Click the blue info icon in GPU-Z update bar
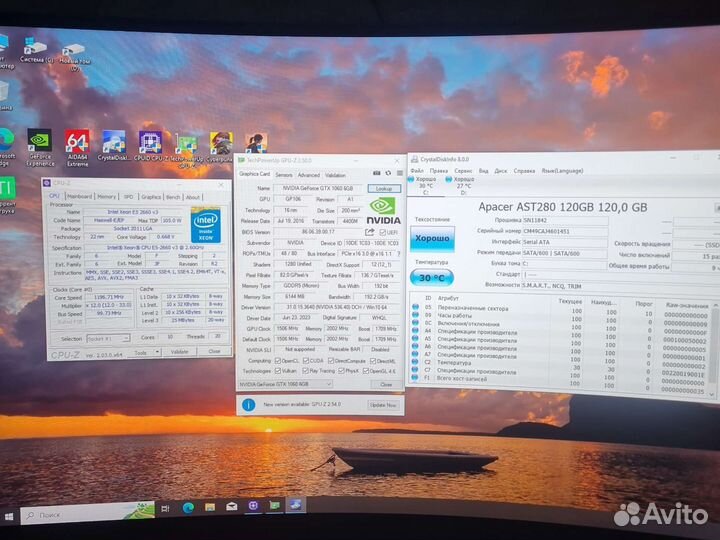Image resolution: width=720 pixels, height=540 pixels. click(x=248, y=405)
